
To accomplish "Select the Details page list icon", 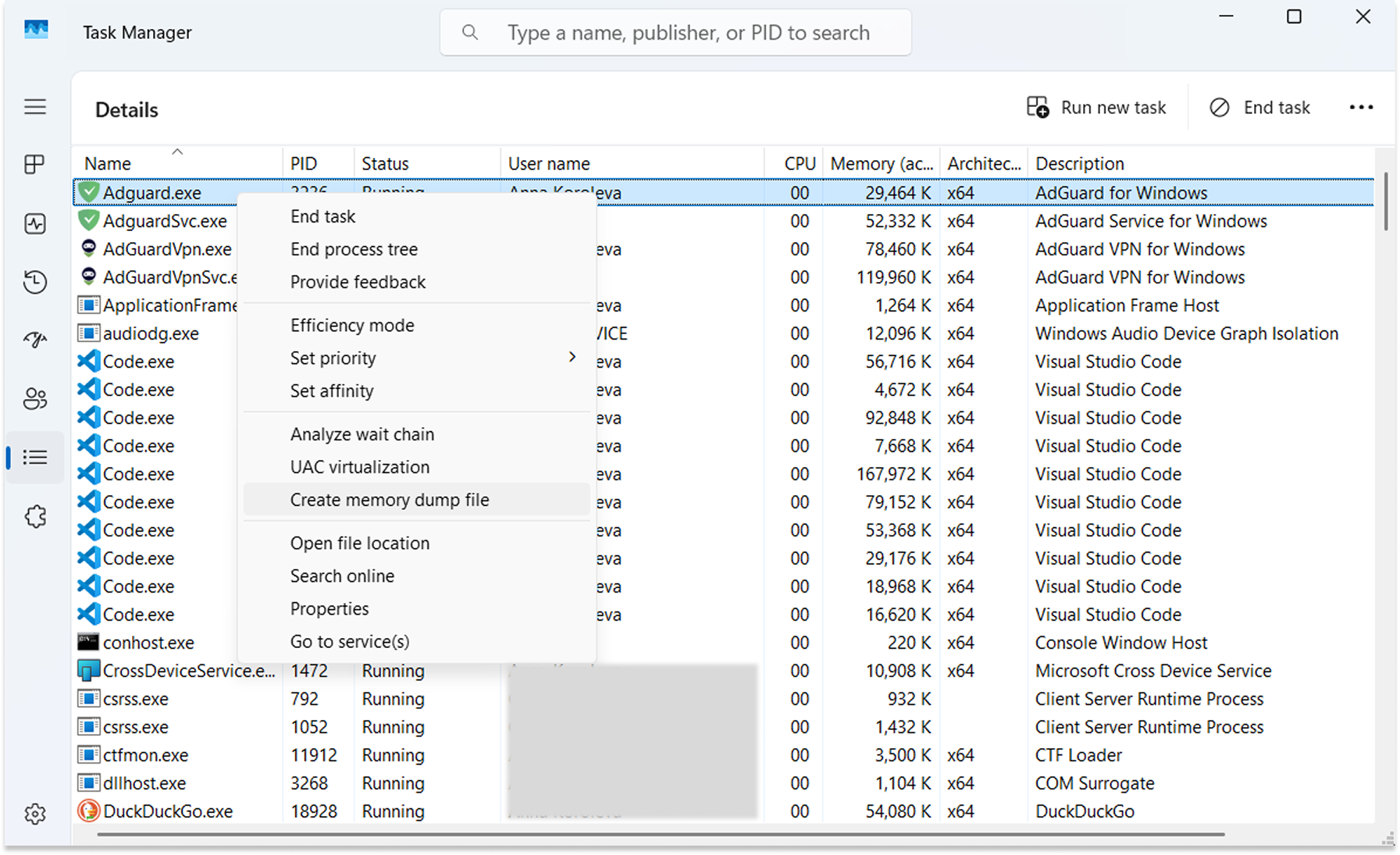I will [35, 458].
